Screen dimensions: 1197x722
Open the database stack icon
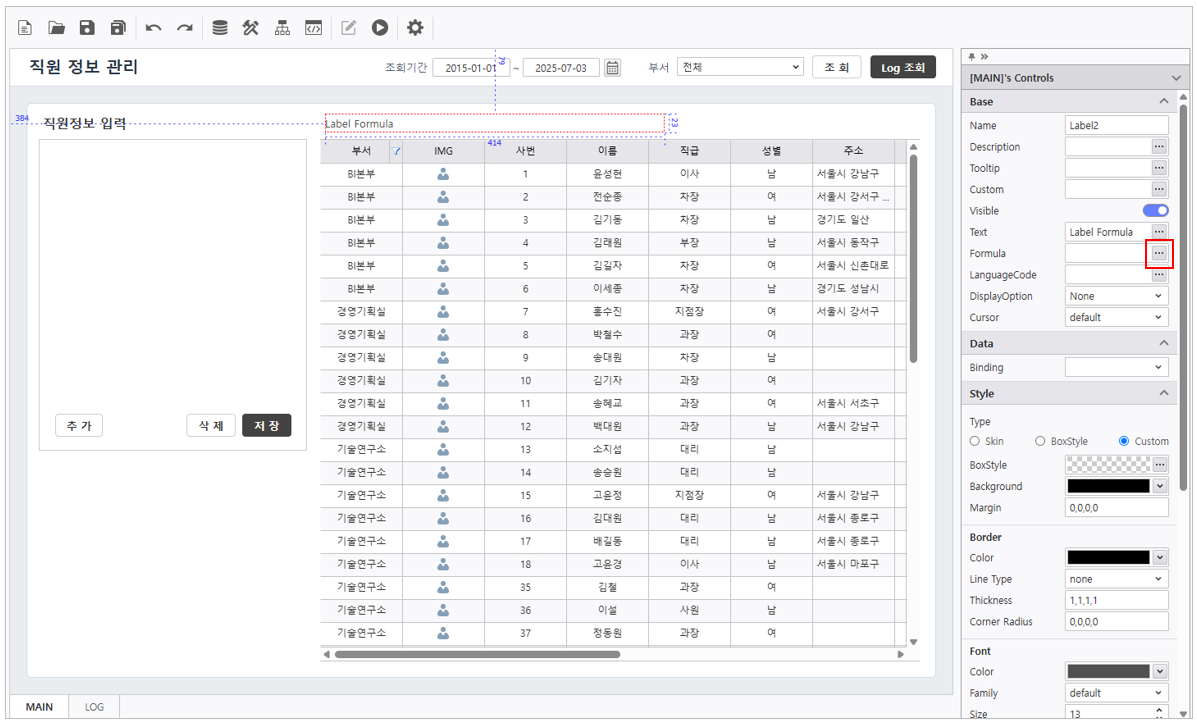(x=220, y=28)
